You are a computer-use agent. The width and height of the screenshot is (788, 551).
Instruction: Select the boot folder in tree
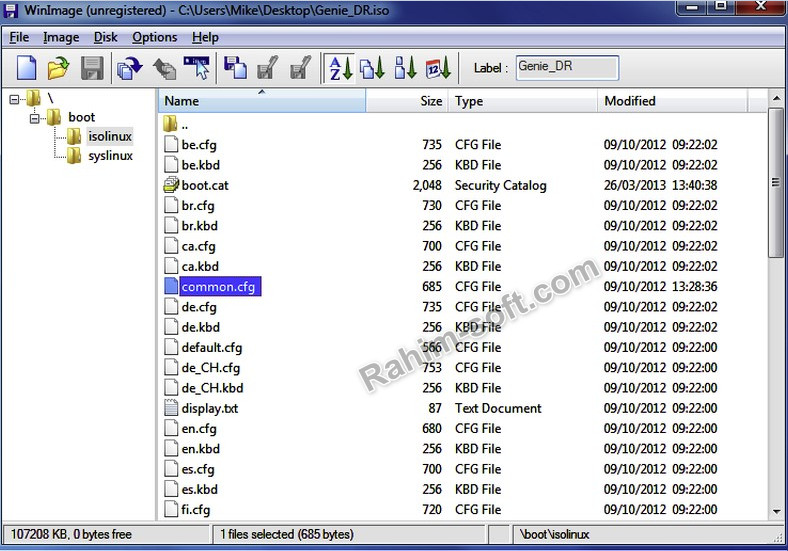point(81,117)
